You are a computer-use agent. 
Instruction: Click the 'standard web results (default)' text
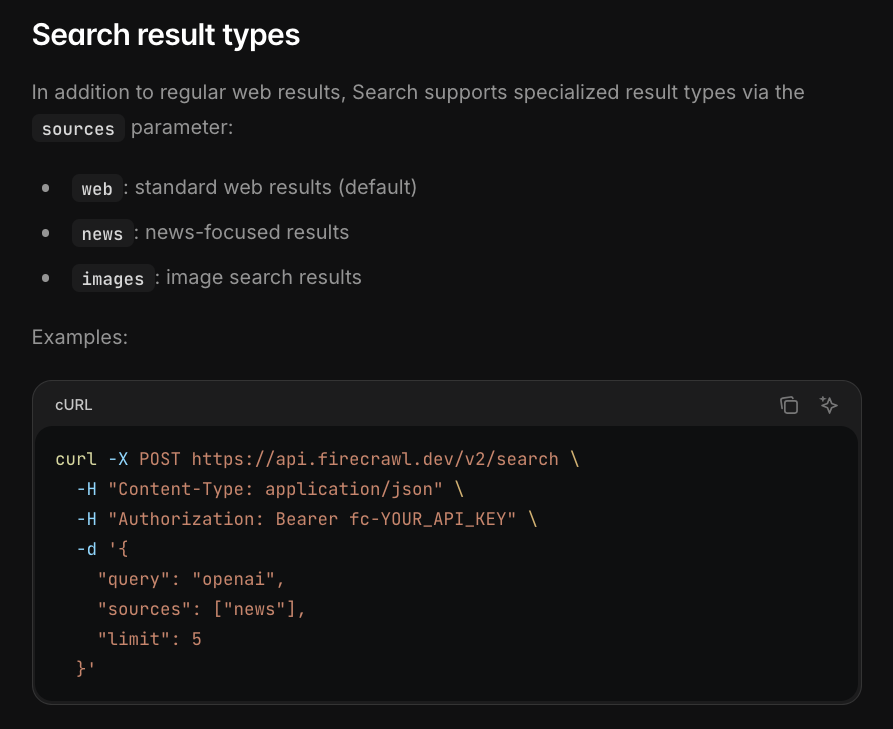pos(276,188)
